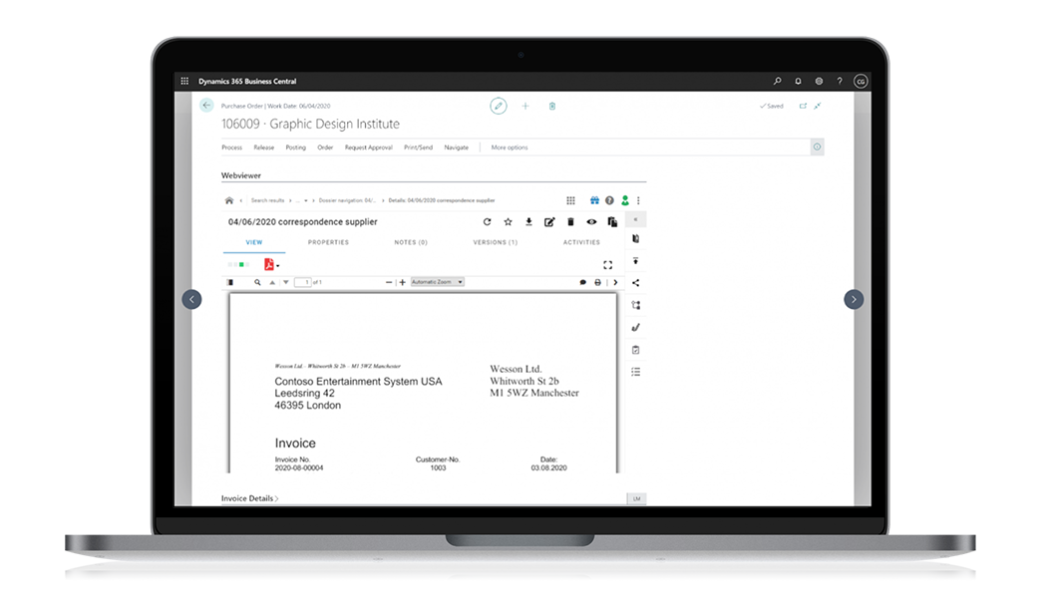Click Search results breadcrumb

tap(267, 200)
